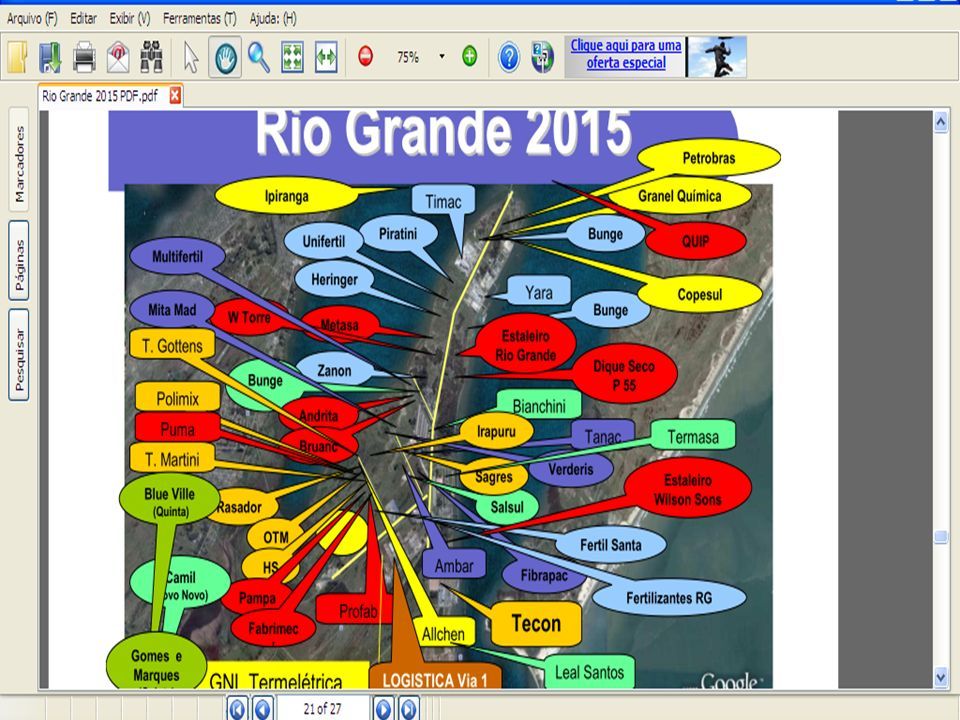
Task: Open search with binoculars icon
Action: tap(151, 57)
